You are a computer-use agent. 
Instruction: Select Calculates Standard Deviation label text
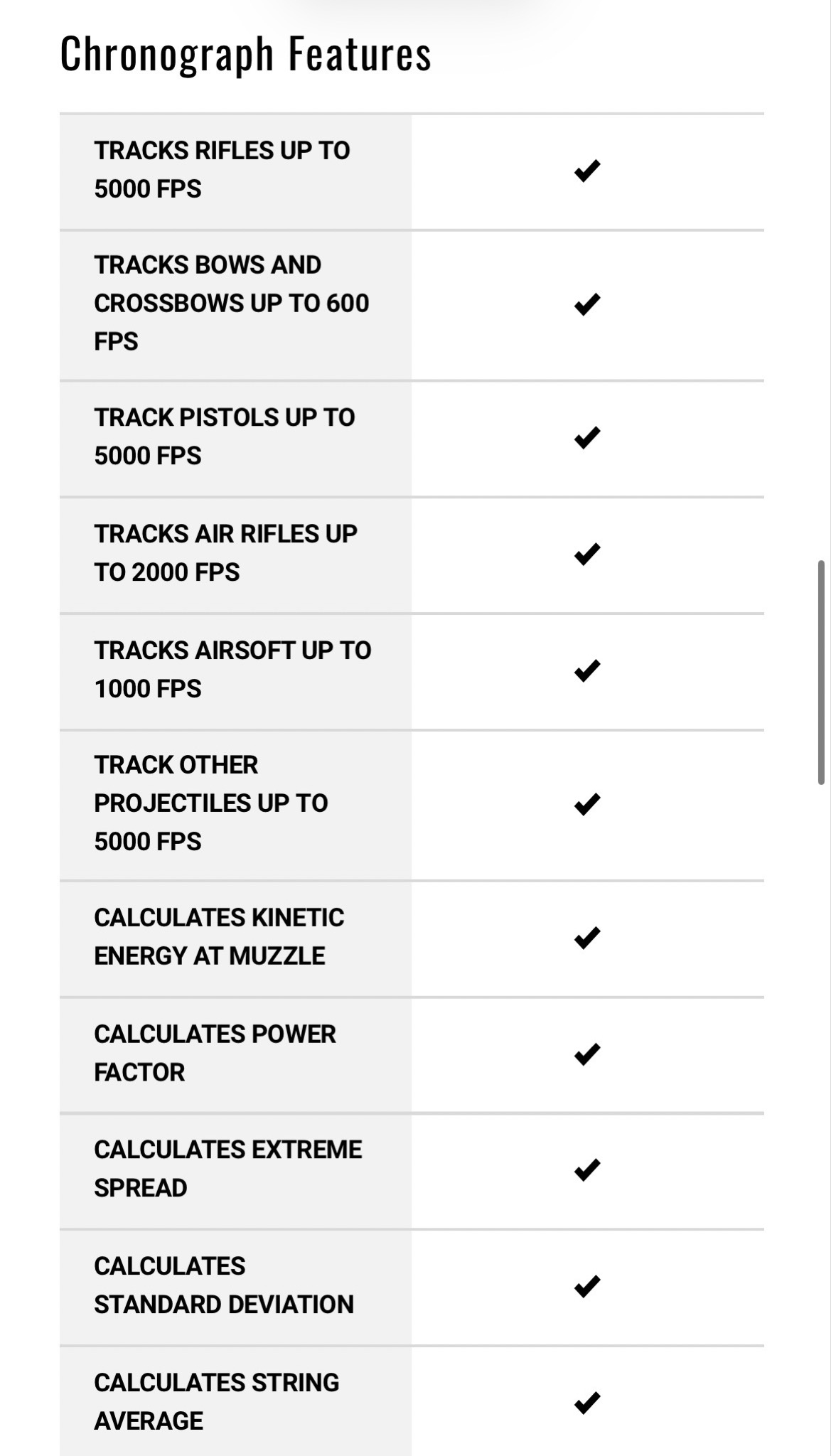click(224, 1285)
